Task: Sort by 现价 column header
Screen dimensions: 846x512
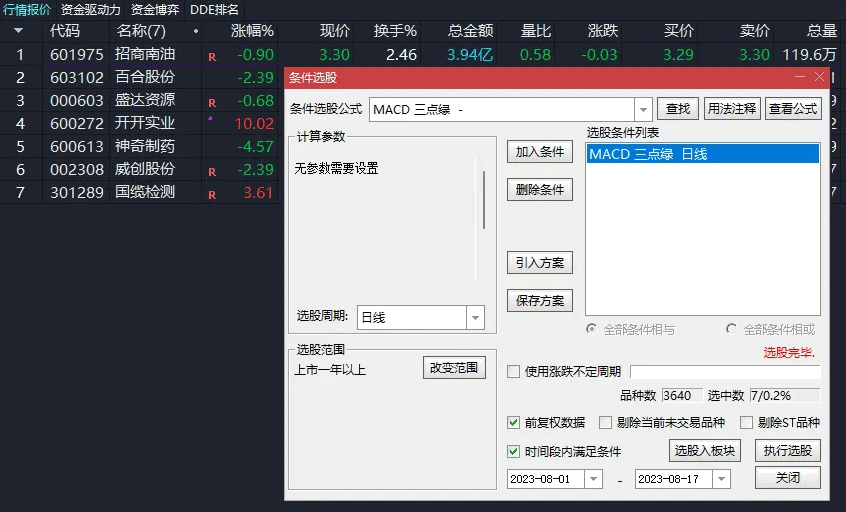Action: point(335,31)
